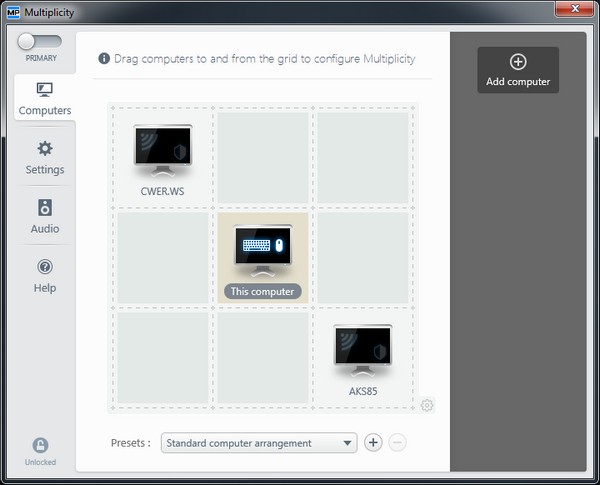Select the This computer monitor icon
The image size is (600, 485).
(263, 250)
